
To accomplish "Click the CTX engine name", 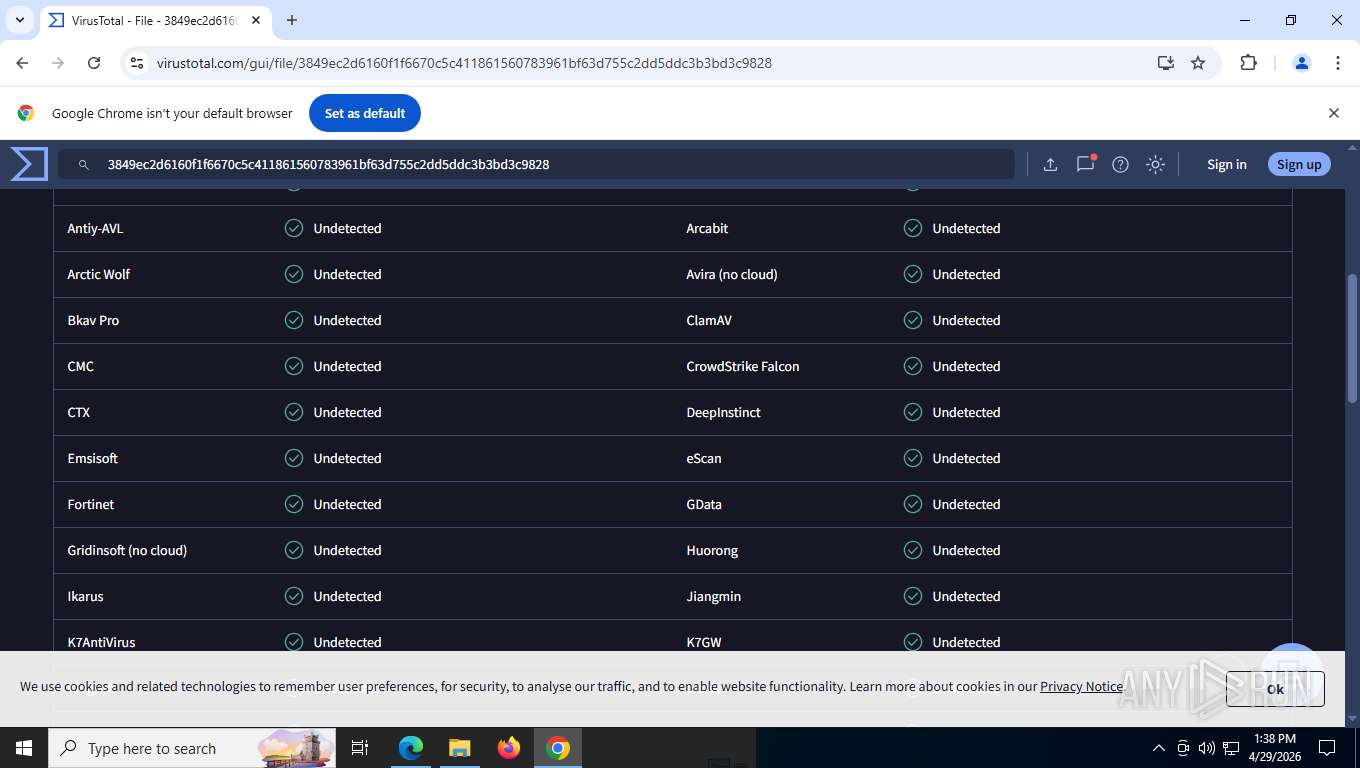I will (79, 412).
